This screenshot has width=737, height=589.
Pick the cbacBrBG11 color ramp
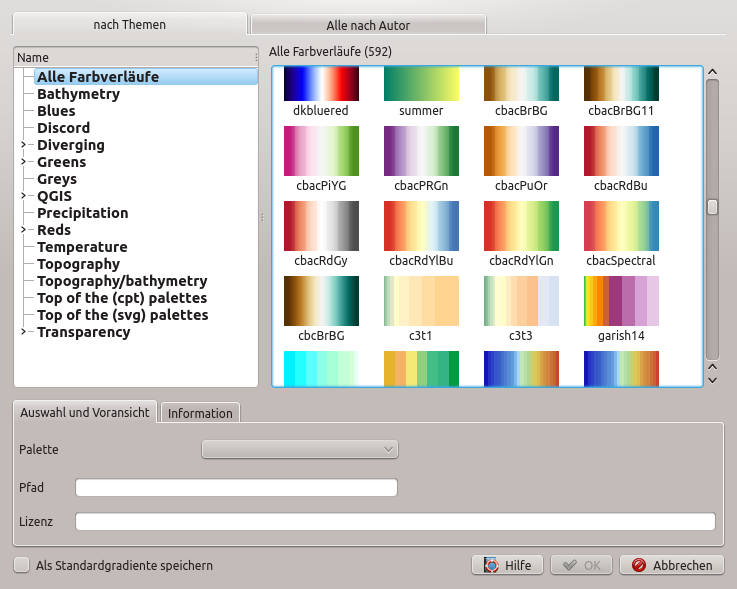(x=621, y=84)
